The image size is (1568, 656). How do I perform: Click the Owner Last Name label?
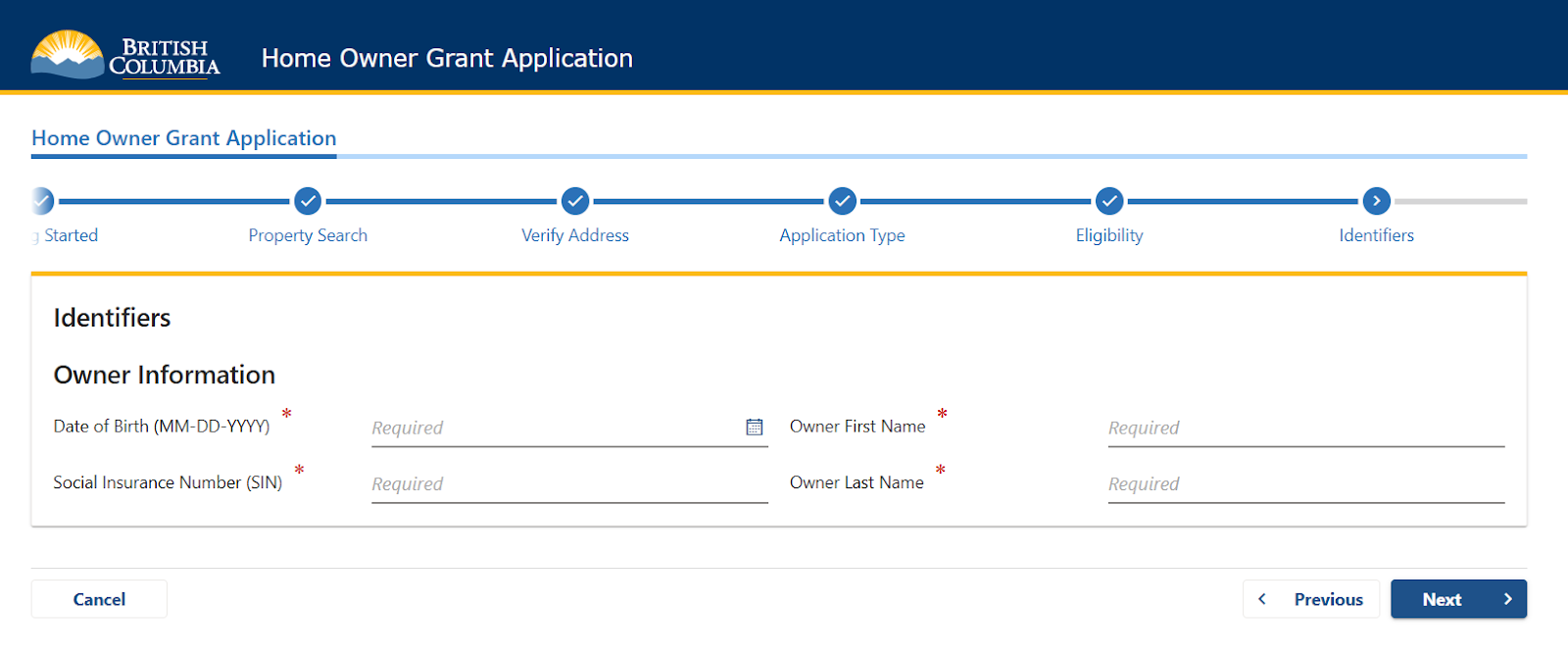coord(857,482)
